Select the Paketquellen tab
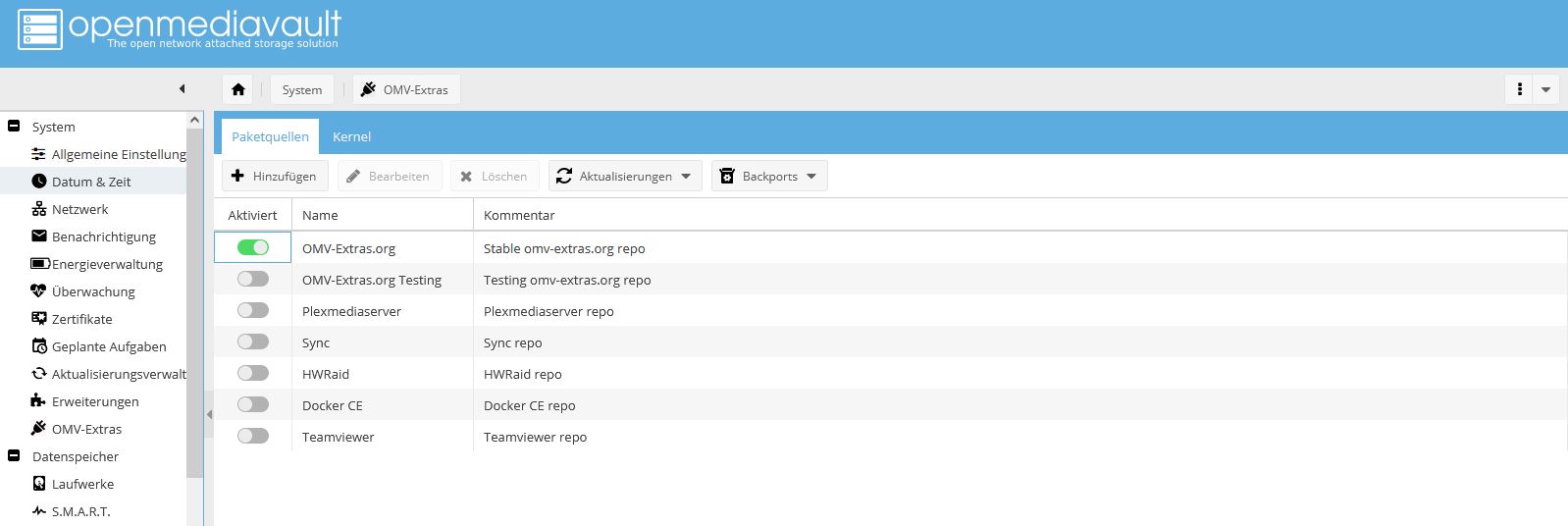The width and height of the screenshot is (1568, 526). (x=270, y=136)
